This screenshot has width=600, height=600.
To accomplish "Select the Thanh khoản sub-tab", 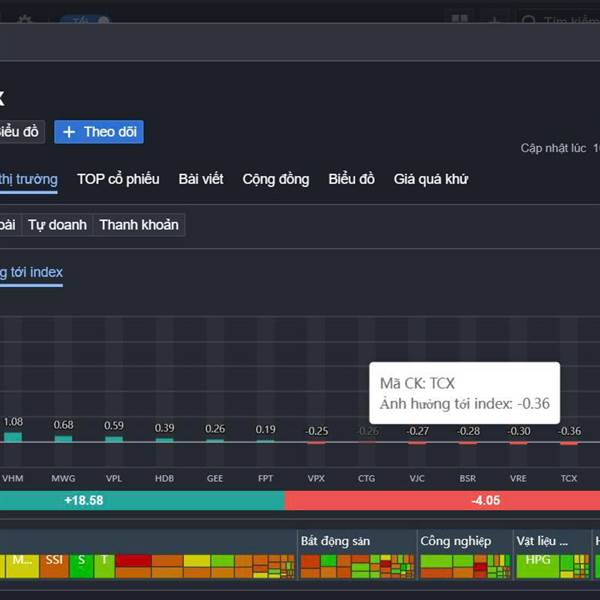I will point(139,225).
